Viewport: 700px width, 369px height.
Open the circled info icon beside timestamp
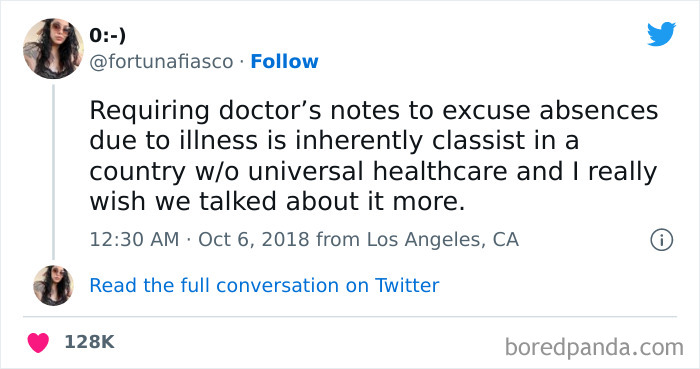[x=661, y=240]
